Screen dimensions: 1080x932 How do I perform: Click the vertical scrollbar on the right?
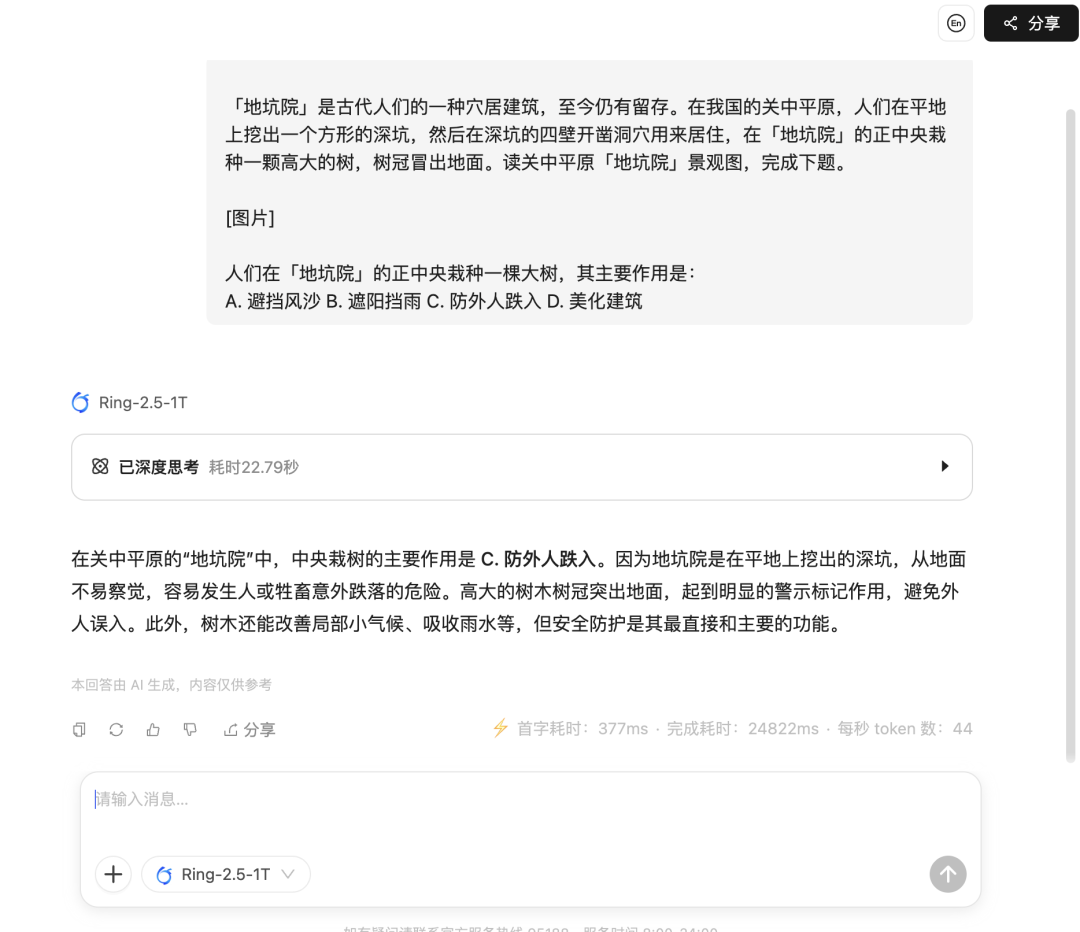[1070, 434]
